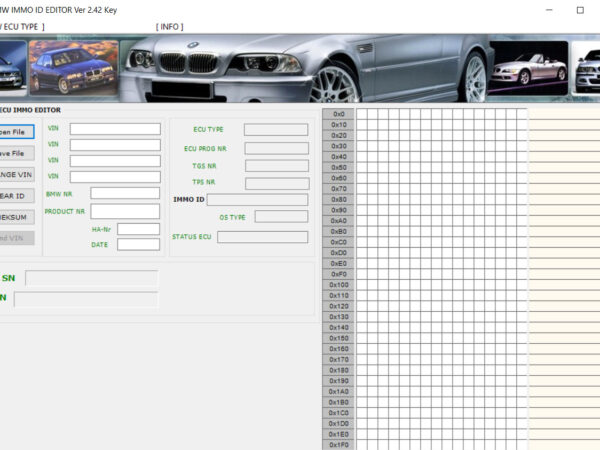Focus the second VIN input field
The height and width of the screenshot is (450, 600).
tap(115, 145)
